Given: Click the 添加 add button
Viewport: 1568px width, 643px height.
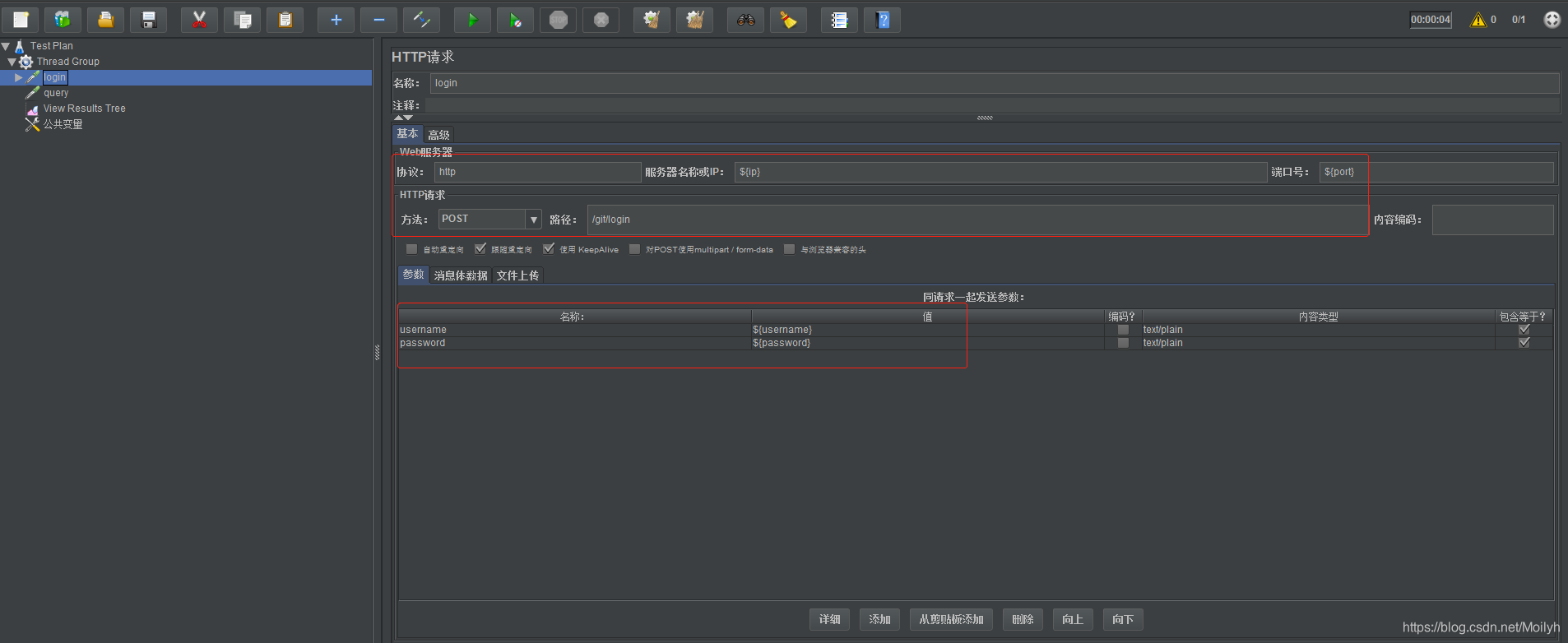Looking at the screenshot, I should pos(879,619).
